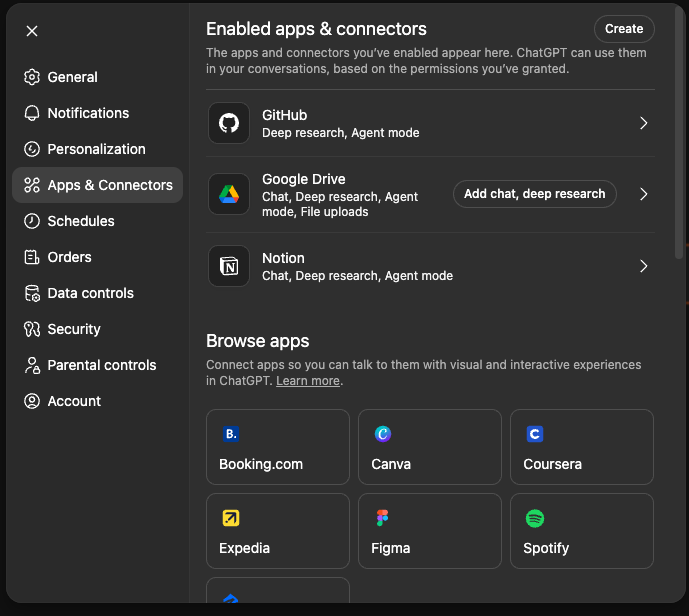Click the Coursera app icon
This screenshot has width=689, height=616.
pyautogui.click(x=534, y=434)
